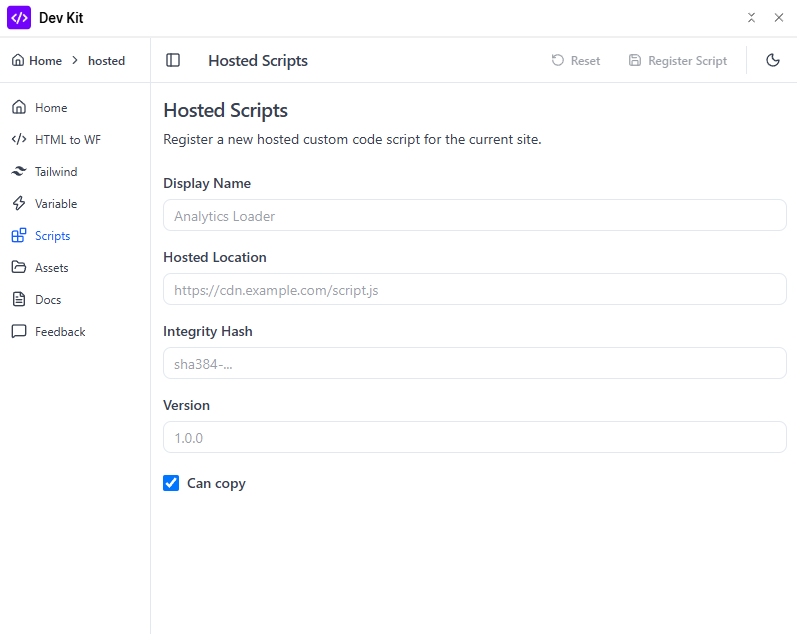Click the Register Script button label

(687, 61)
